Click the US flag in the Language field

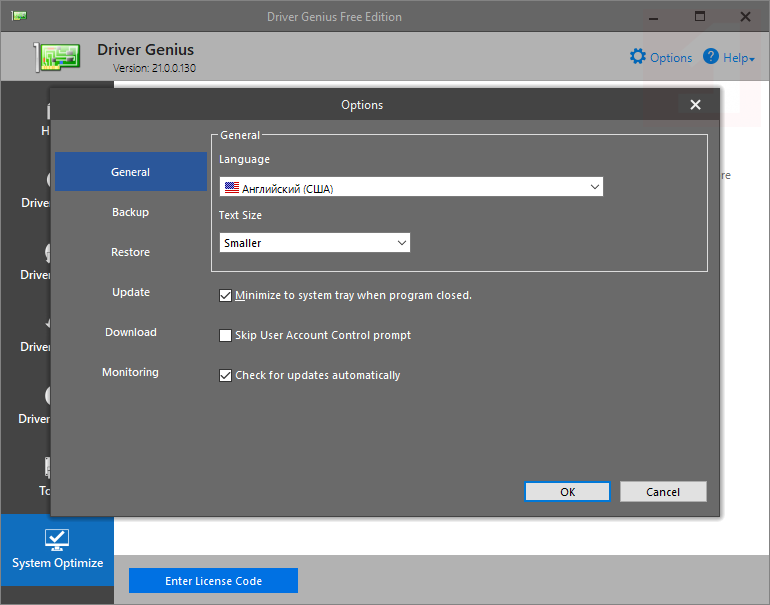point(232,187)
